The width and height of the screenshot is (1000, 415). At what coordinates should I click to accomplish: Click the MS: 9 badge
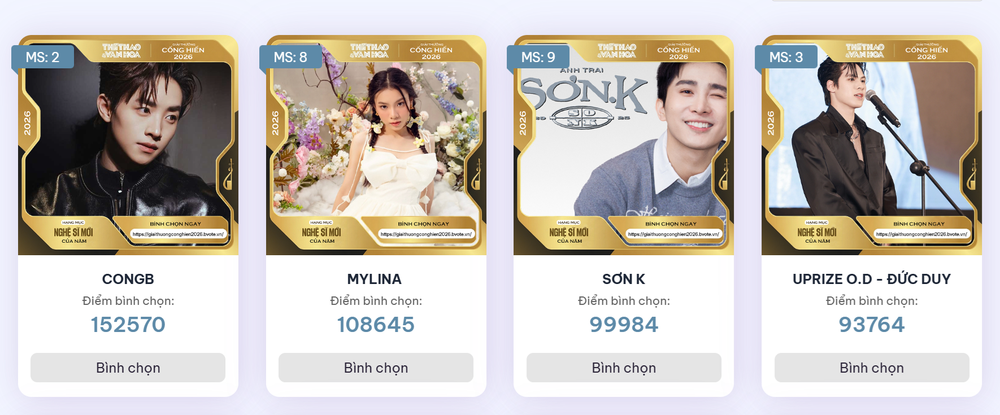tap(538, 57)
